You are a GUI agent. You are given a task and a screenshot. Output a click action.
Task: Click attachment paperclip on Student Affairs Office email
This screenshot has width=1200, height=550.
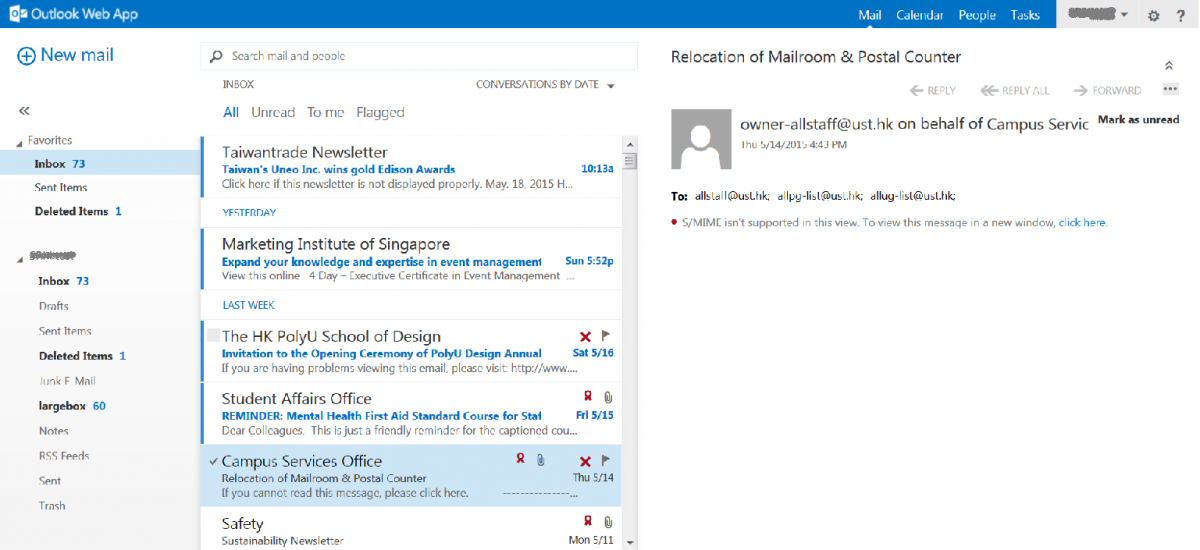[x=608, y=398]
